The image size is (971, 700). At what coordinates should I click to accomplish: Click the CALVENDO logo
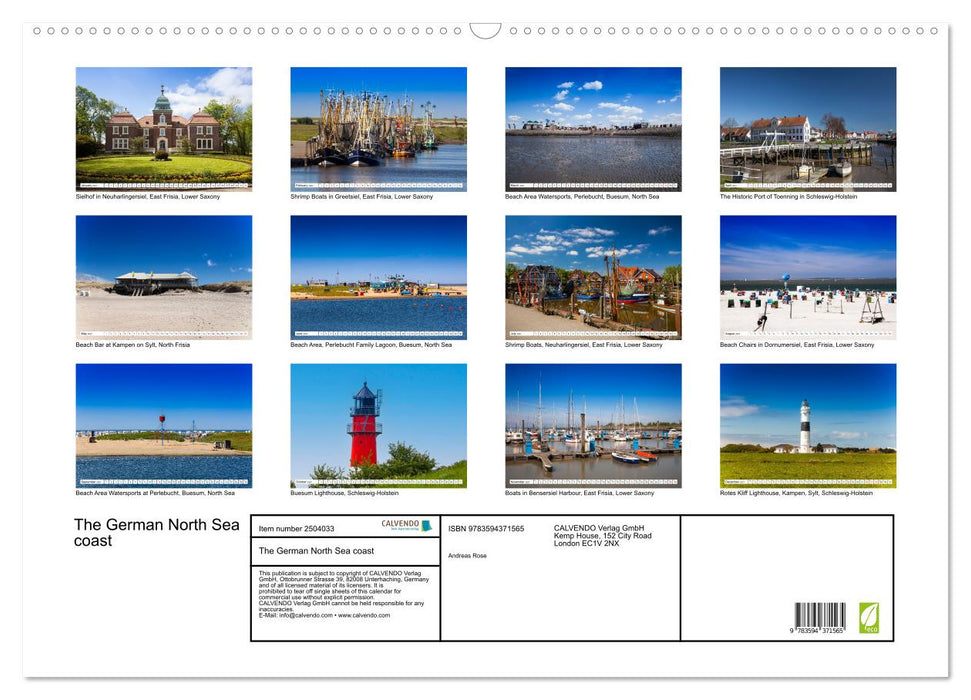pyautogui.click(x=406, y=525)
